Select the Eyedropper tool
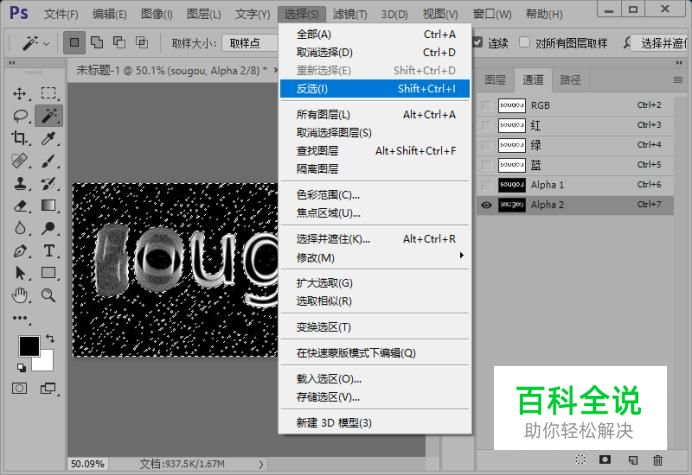692x475 pixels. (49, 138)
